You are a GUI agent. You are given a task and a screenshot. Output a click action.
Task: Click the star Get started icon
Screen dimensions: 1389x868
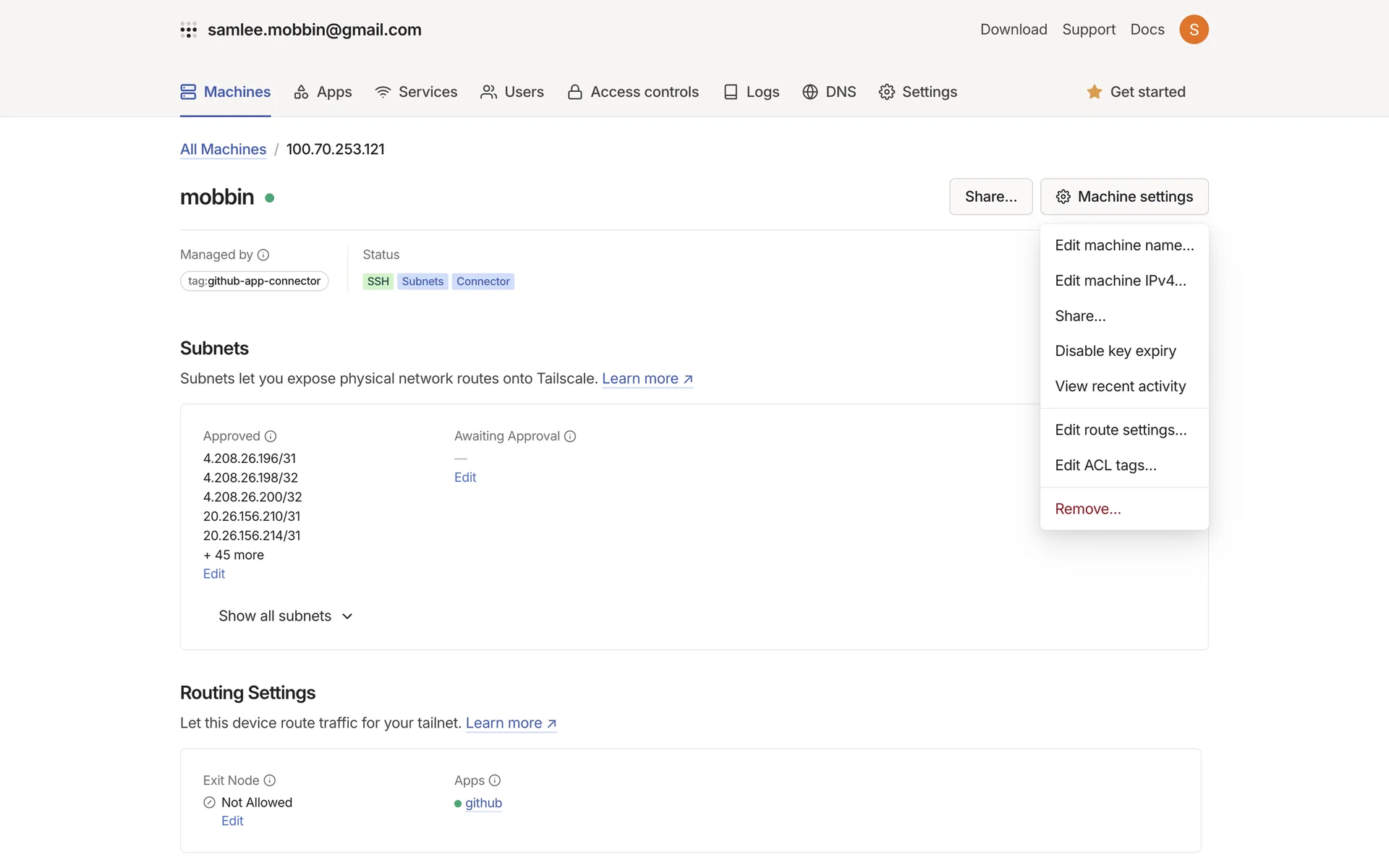(x=1094, y=92)
